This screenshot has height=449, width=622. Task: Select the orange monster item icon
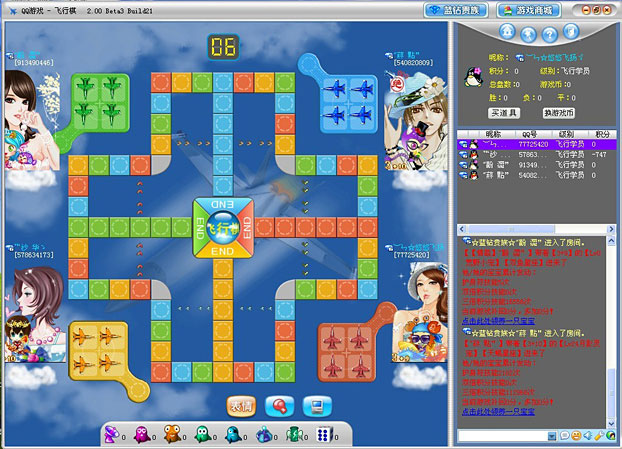(x=172, y=435)
